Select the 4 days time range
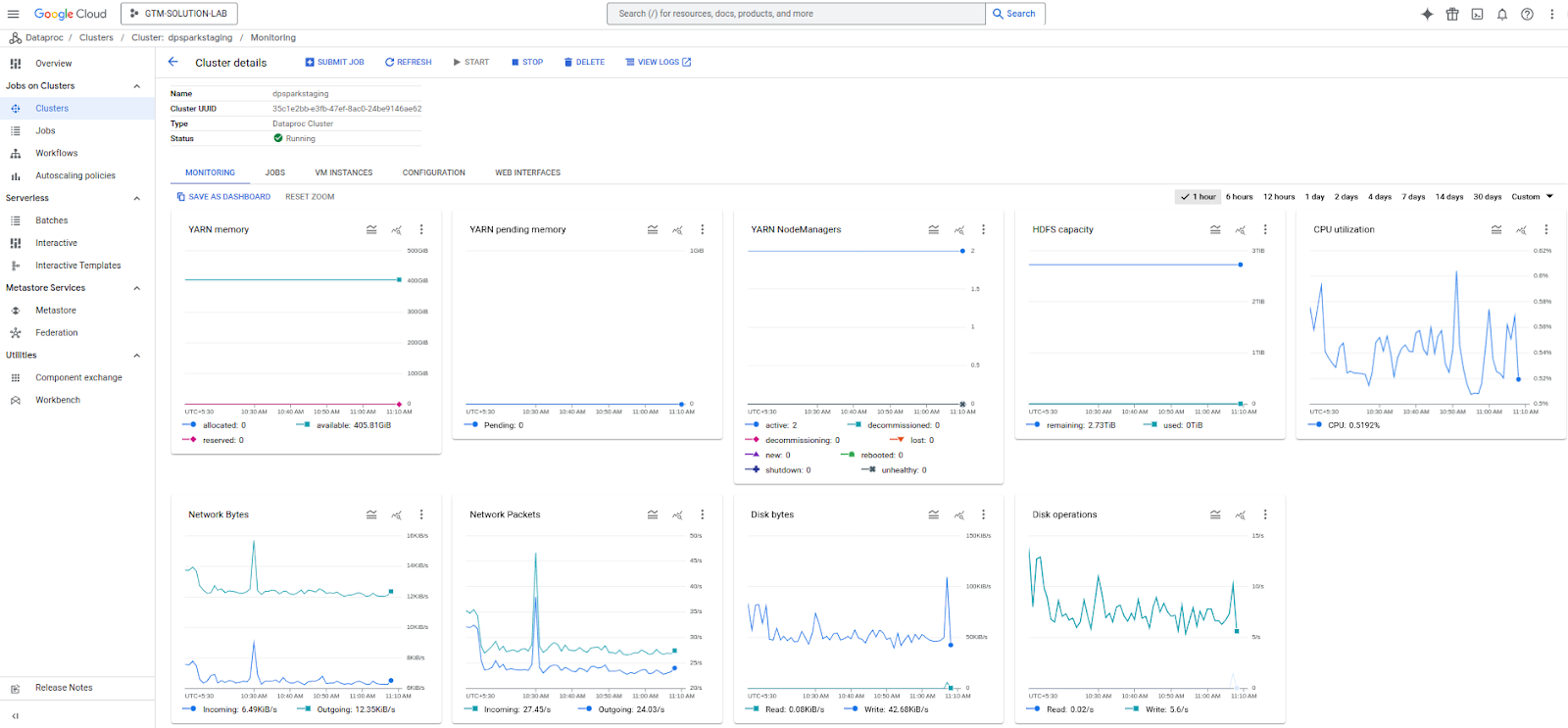 pyautogui.click(x=1380, y=197)
